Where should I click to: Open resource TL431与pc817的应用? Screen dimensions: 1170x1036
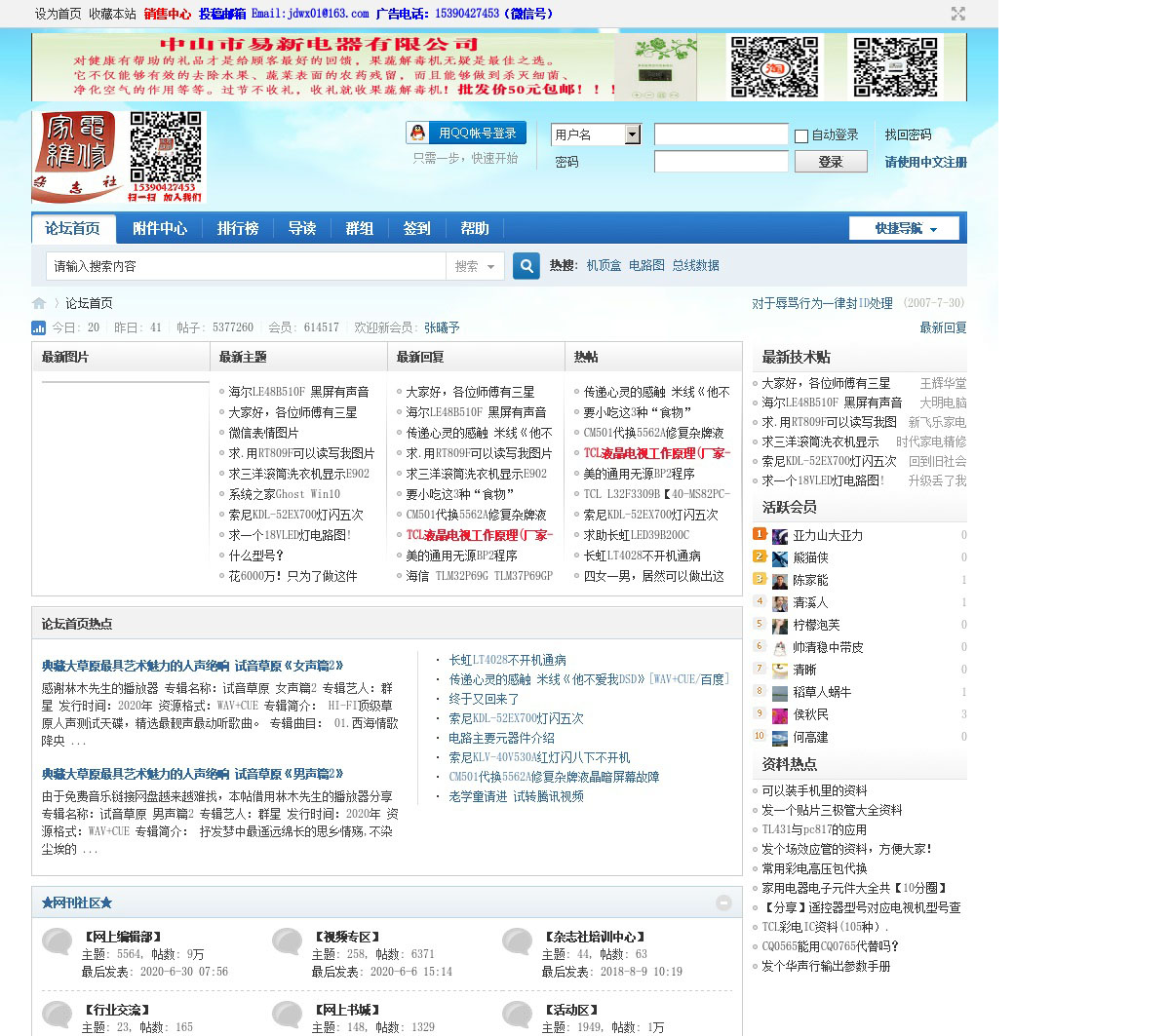click(x=814, y=829)
